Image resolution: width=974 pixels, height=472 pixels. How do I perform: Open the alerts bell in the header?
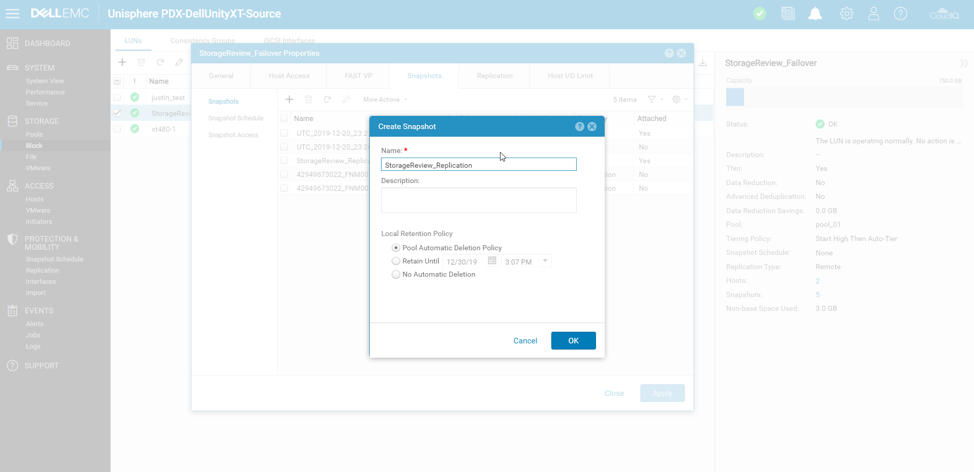point(815,14)
